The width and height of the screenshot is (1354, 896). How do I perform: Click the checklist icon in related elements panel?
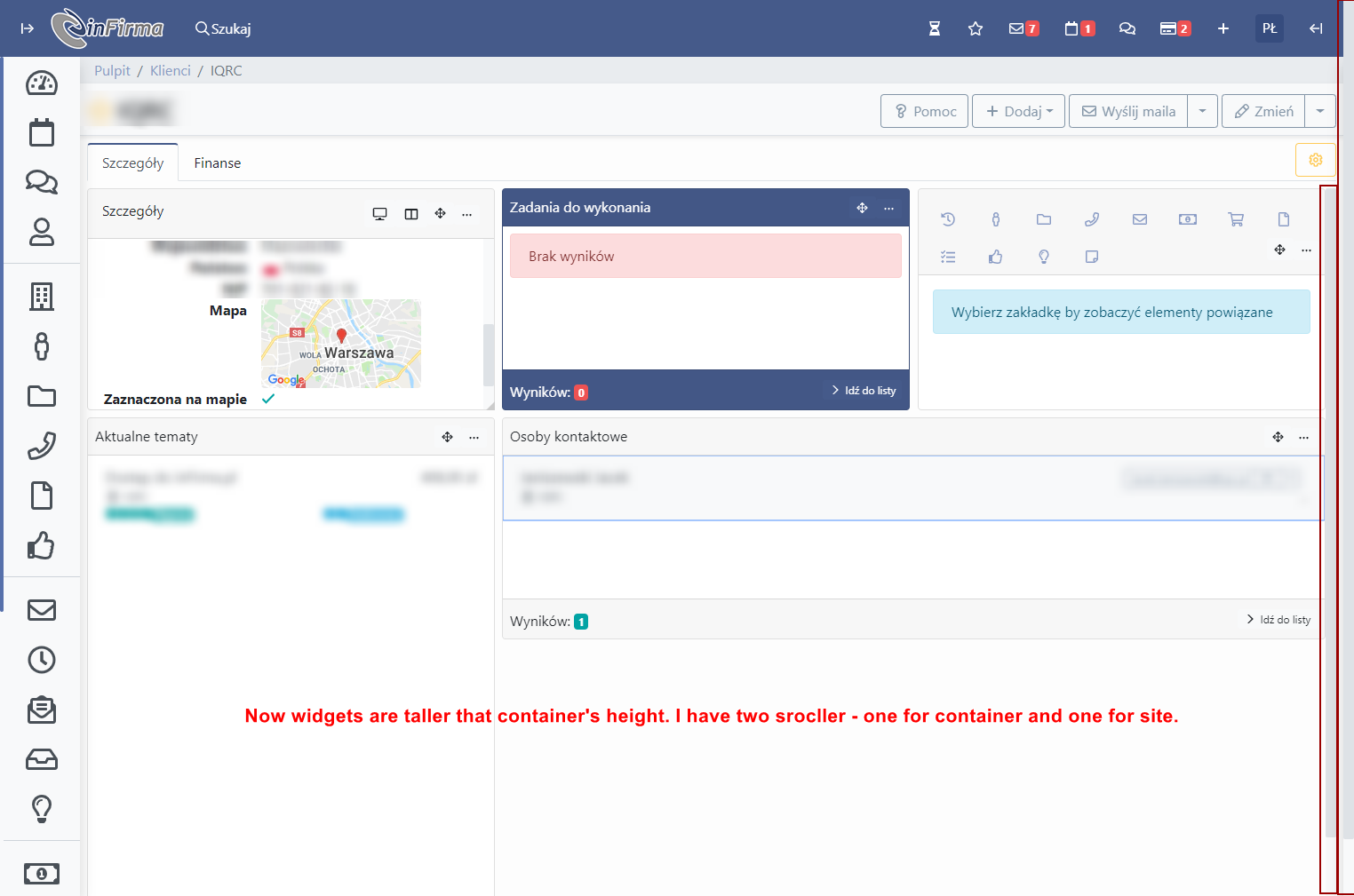948,257
